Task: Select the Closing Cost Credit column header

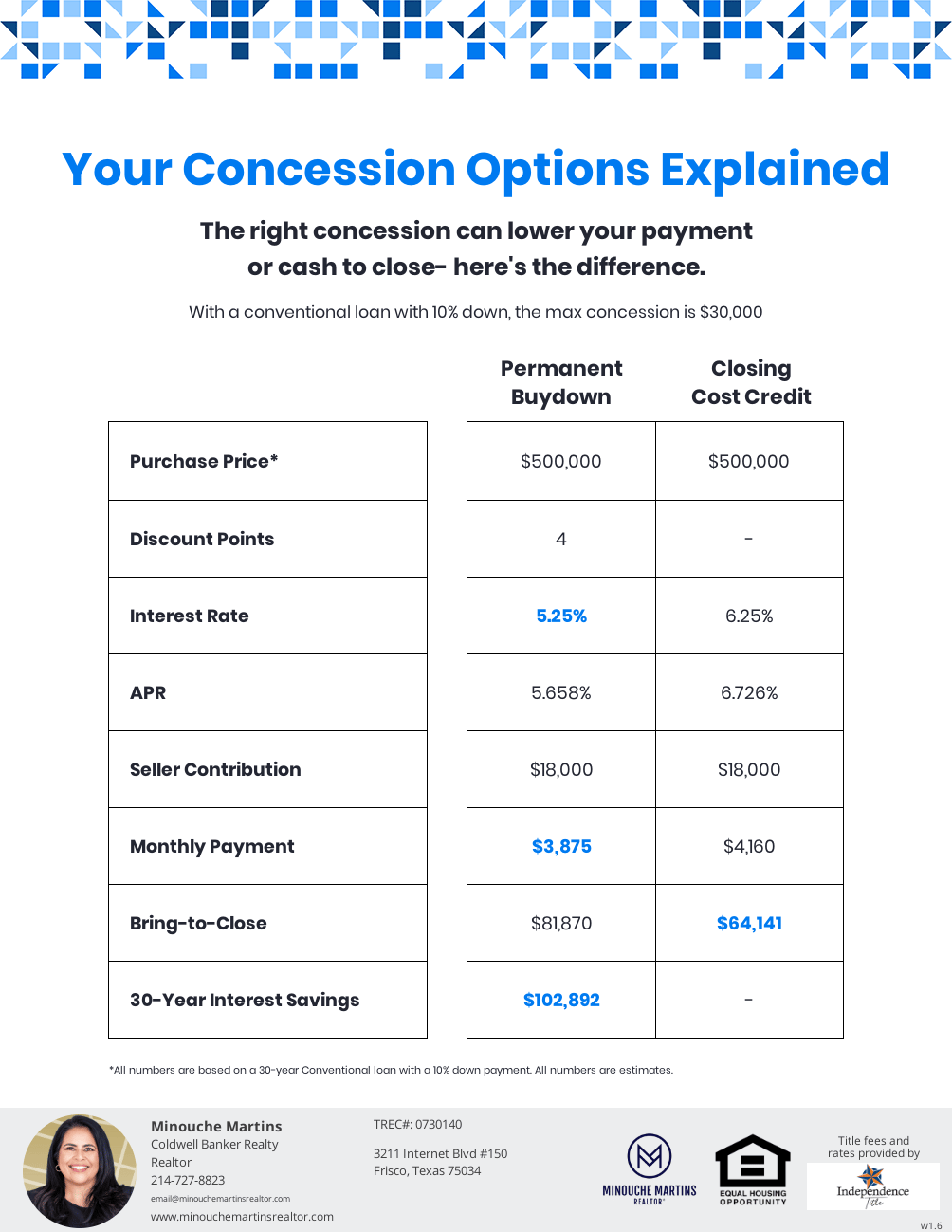Action: point(751,382)
